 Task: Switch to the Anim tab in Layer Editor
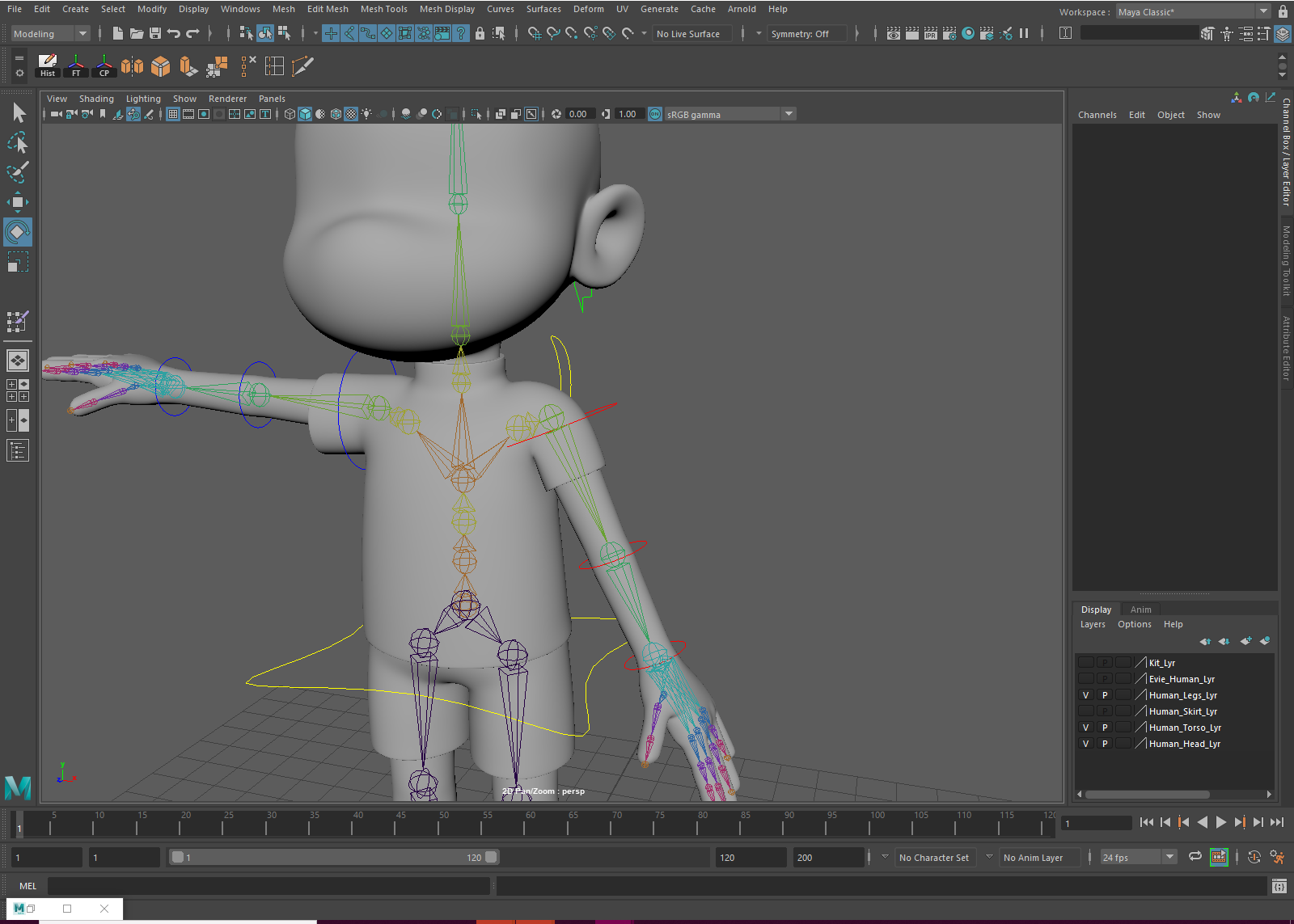coord(1140,609)
